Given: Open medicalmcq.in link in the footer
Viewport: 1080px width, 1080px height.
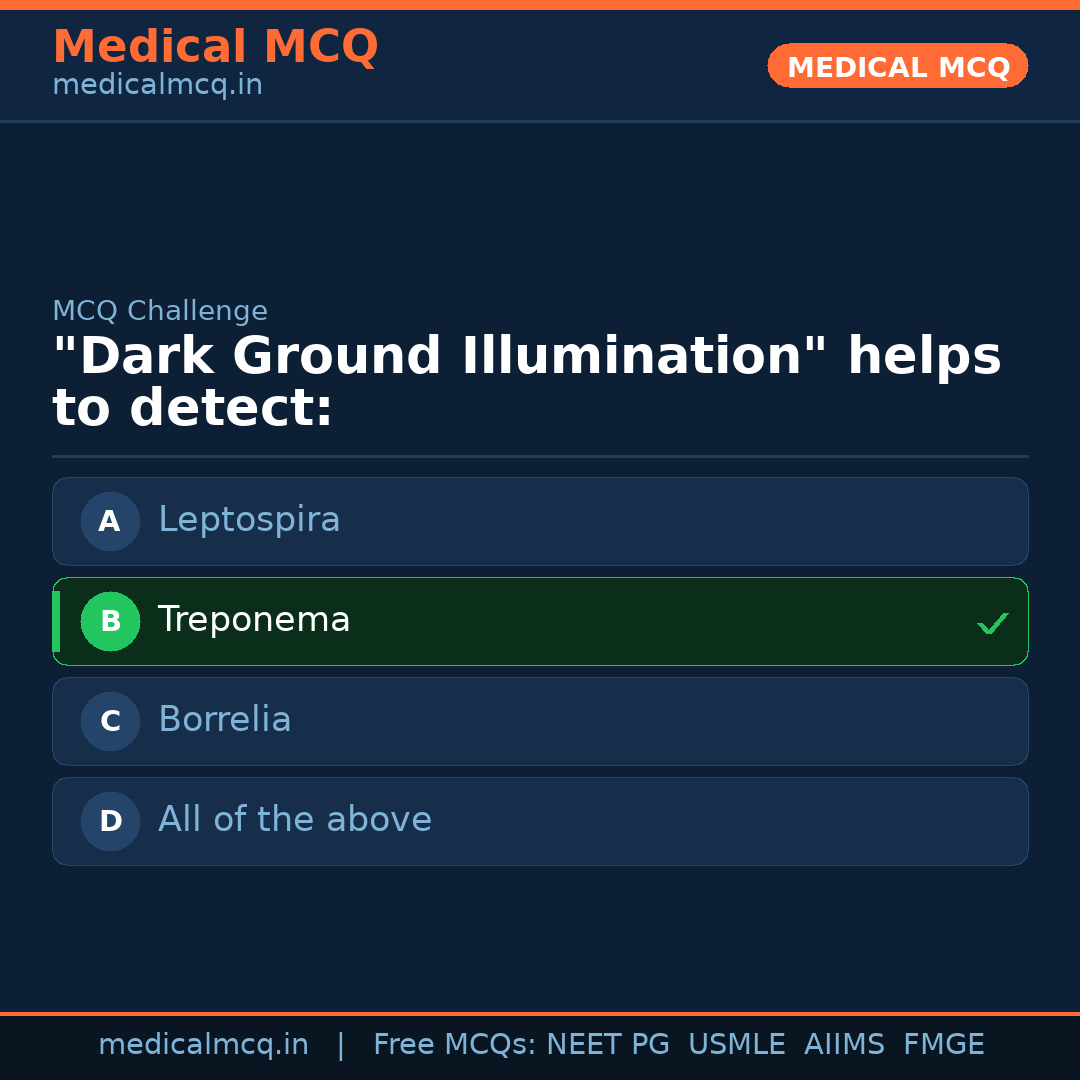Looking at the screenshot, I should pyautogui.click(x=203, y=1045).
